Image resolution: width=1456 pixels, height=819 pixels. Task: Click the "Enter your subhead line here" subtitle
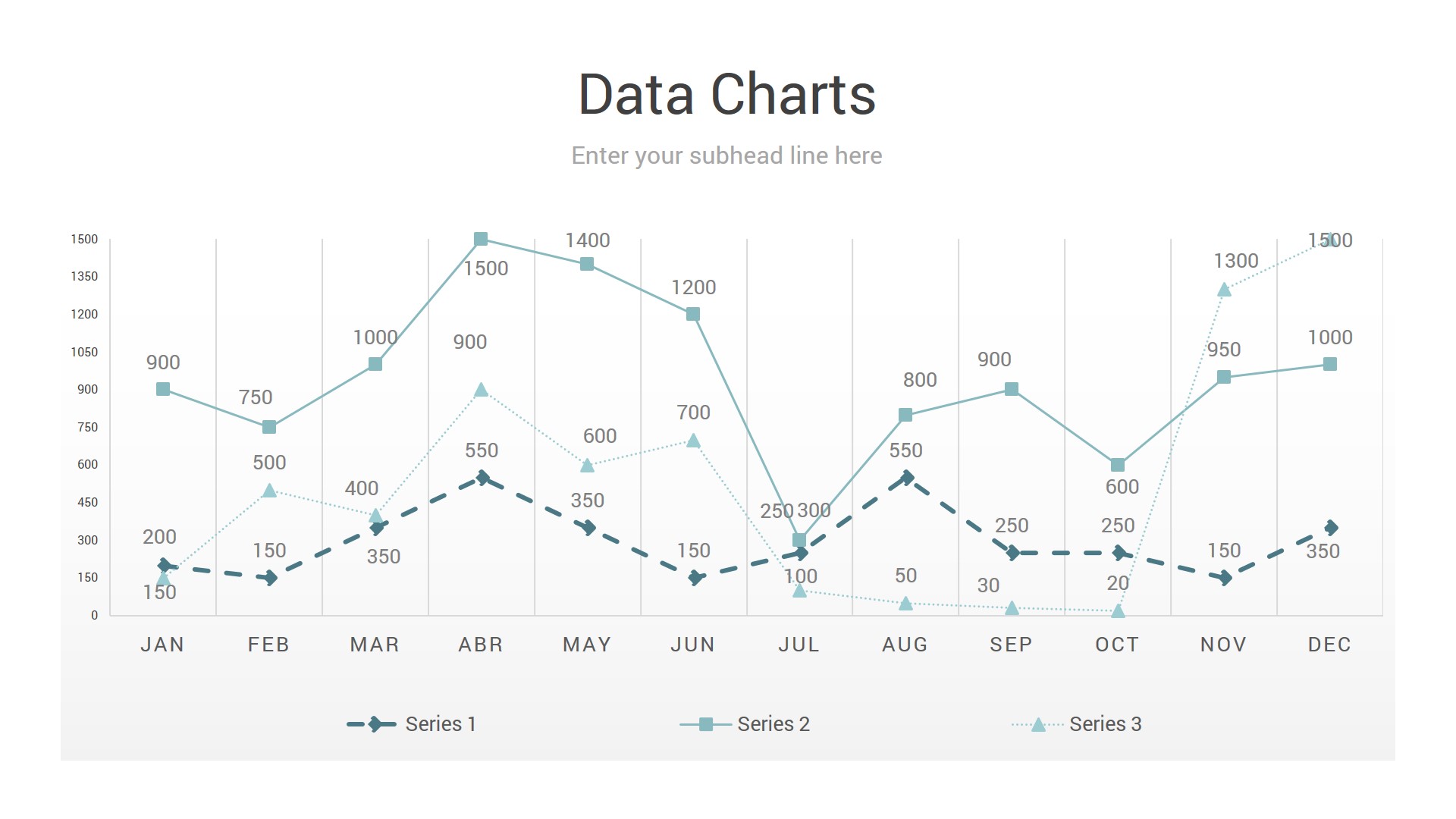[726, 155]
